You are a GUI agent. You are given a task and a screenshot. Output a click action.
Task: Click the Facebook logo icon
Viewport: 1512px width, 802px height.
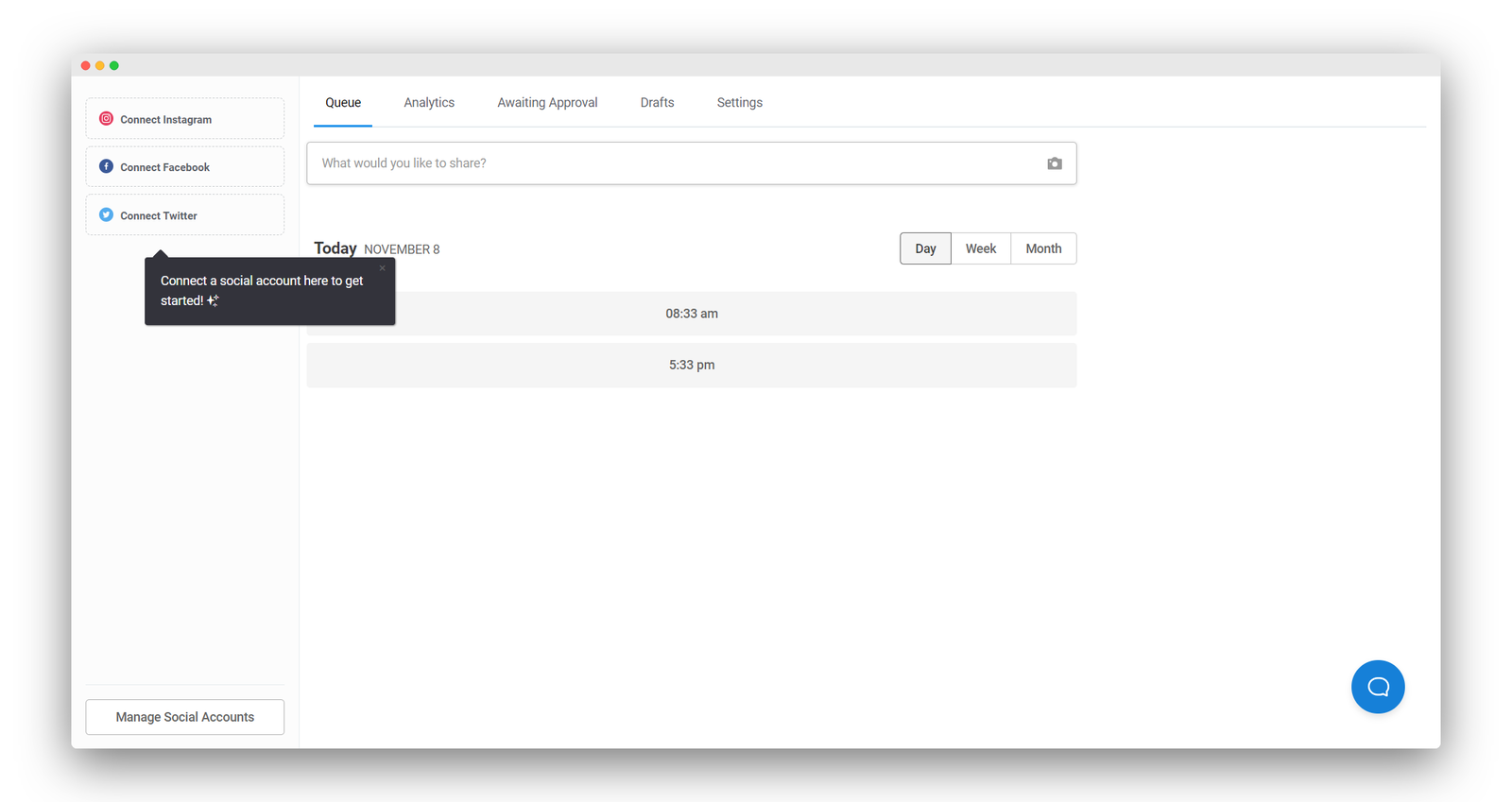tap(106, 166)
